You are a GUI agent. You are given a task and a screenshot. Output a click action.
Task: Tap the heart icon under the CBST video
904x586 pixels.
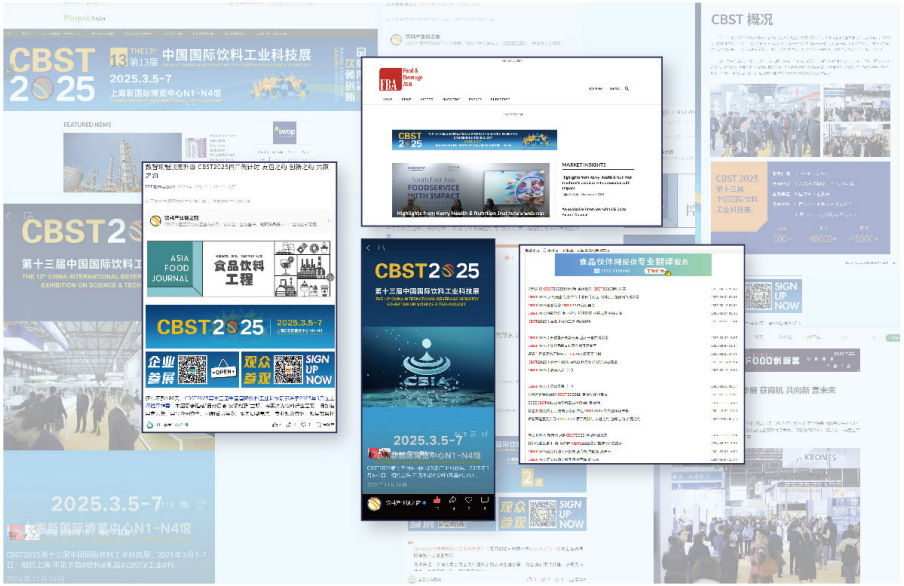click(468, 500)
